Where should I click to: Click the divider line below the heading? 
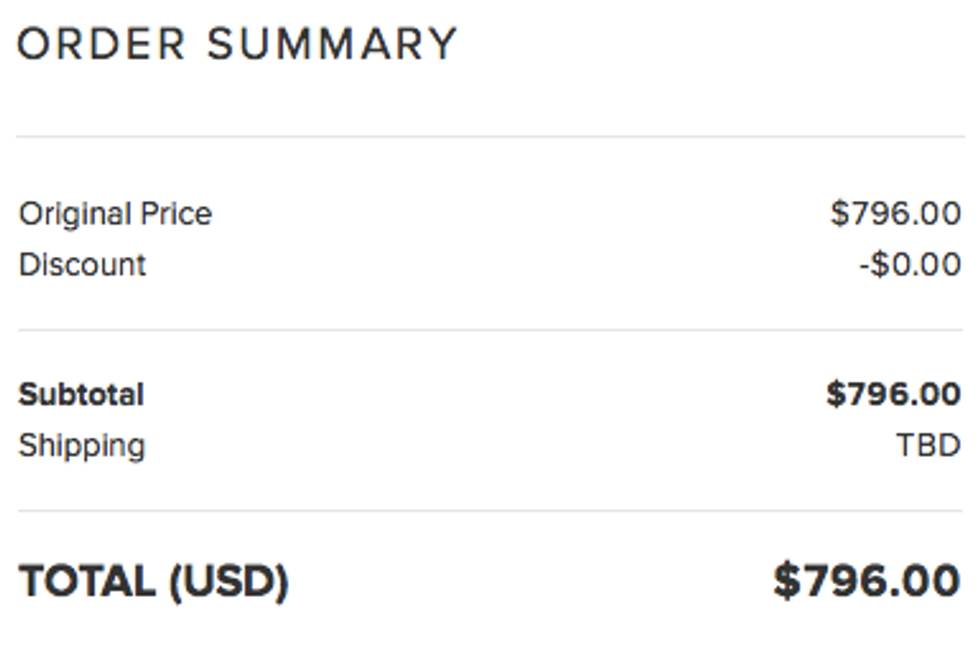(x=490, y=136)
